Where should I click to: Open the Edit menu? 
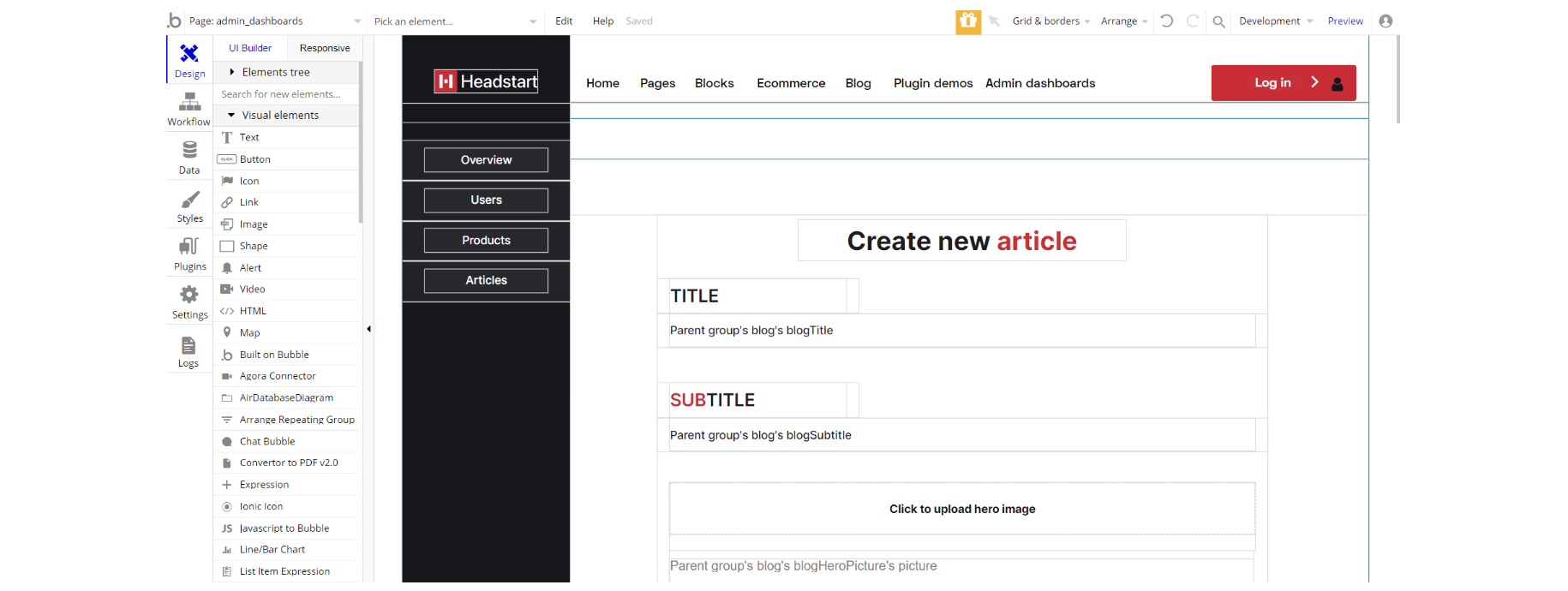[x=564, y=21]
